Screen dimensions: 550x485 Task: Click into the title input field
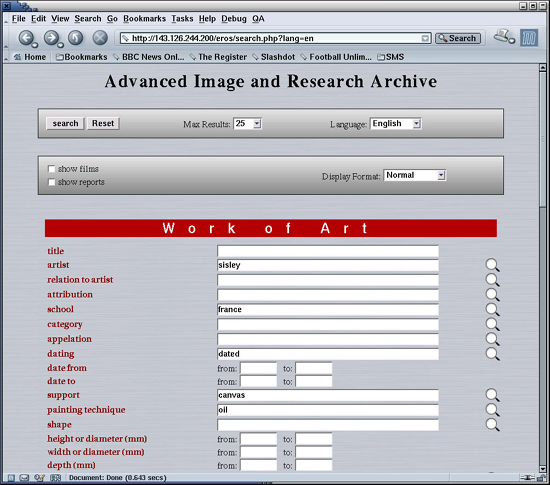pos(328,251)
